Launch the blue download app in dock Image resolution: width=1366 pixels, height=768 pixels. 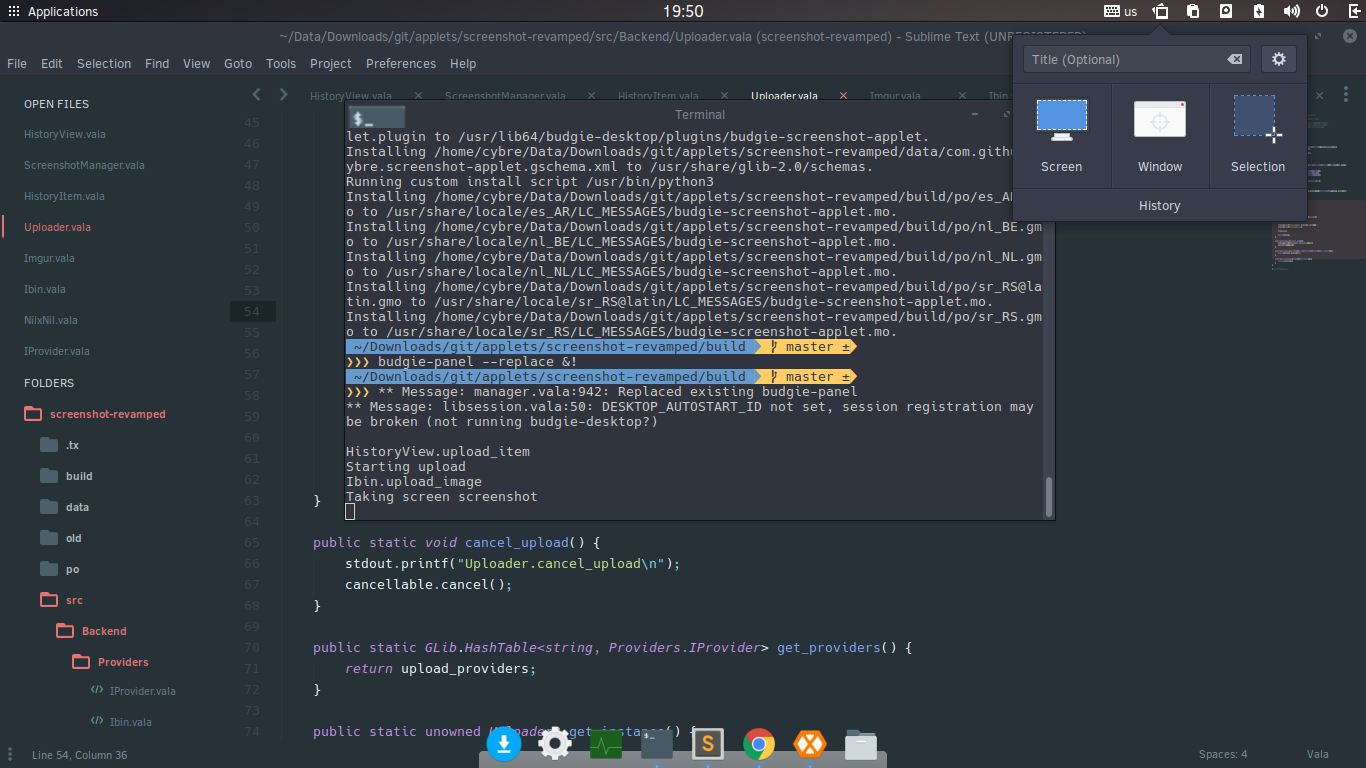click(504, 743)
